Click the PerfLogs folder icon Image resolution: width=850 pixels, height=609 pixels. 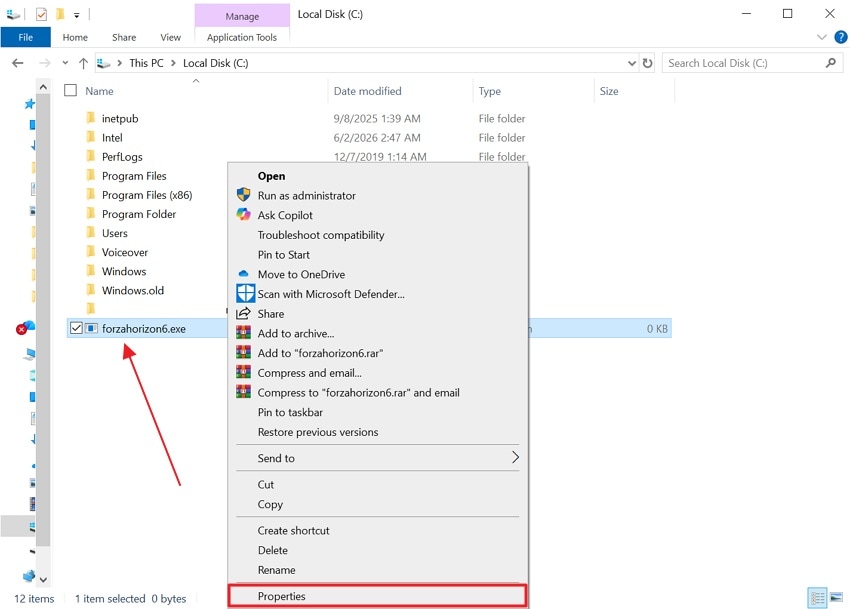click(91, 156)
